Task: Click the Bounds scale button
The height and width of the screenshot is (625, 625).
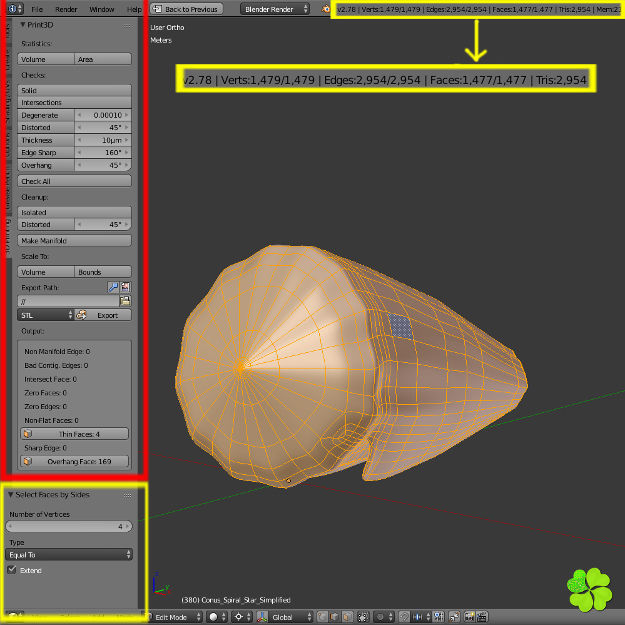Action: (x=103, y=272)
